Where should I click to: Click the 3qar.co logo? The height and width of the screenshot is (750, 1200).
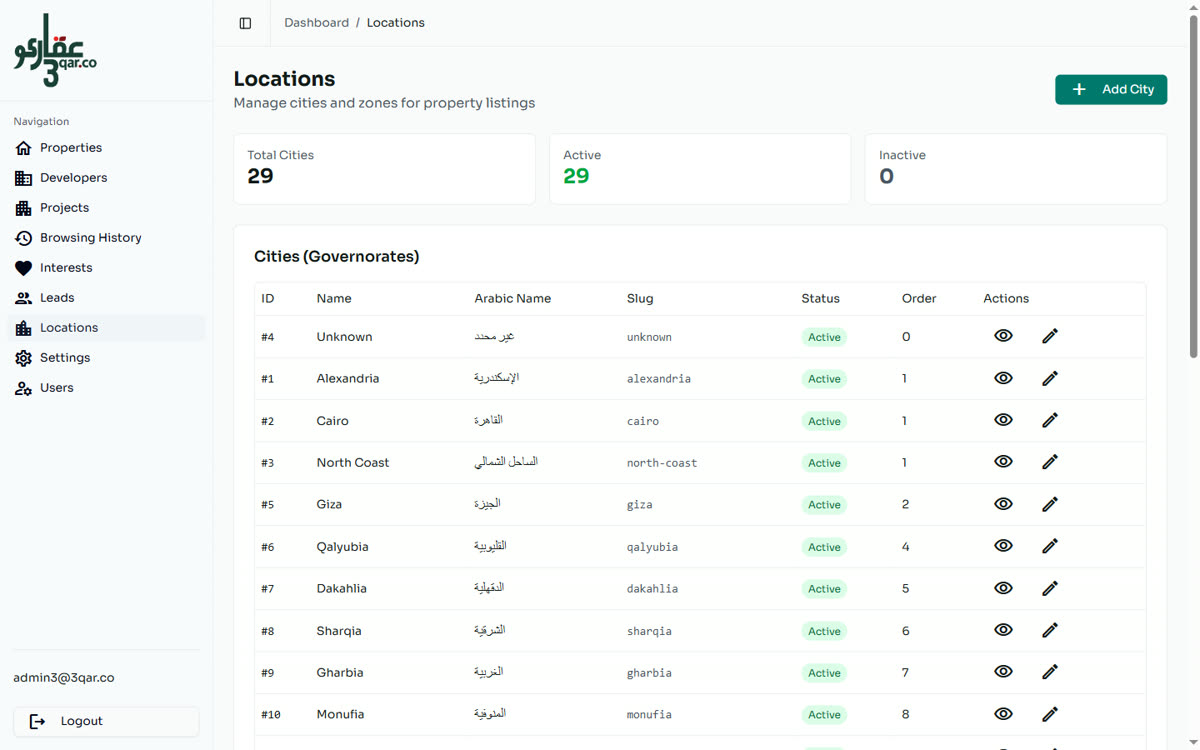55,50
